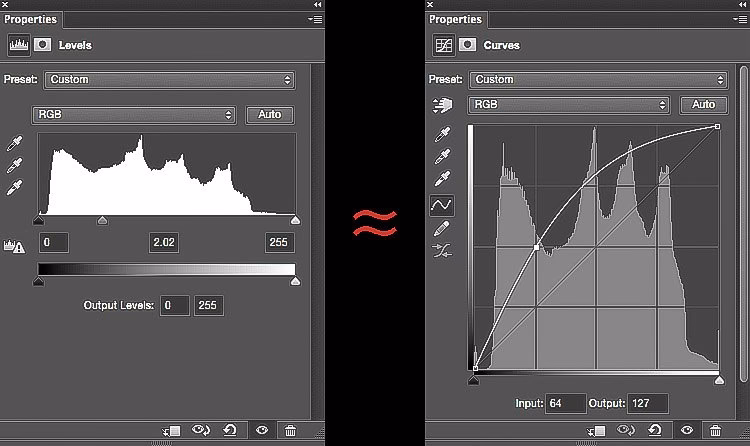Click the output levels black slider
The width and height of the screenshot is (750, 446).
[39, 281]
